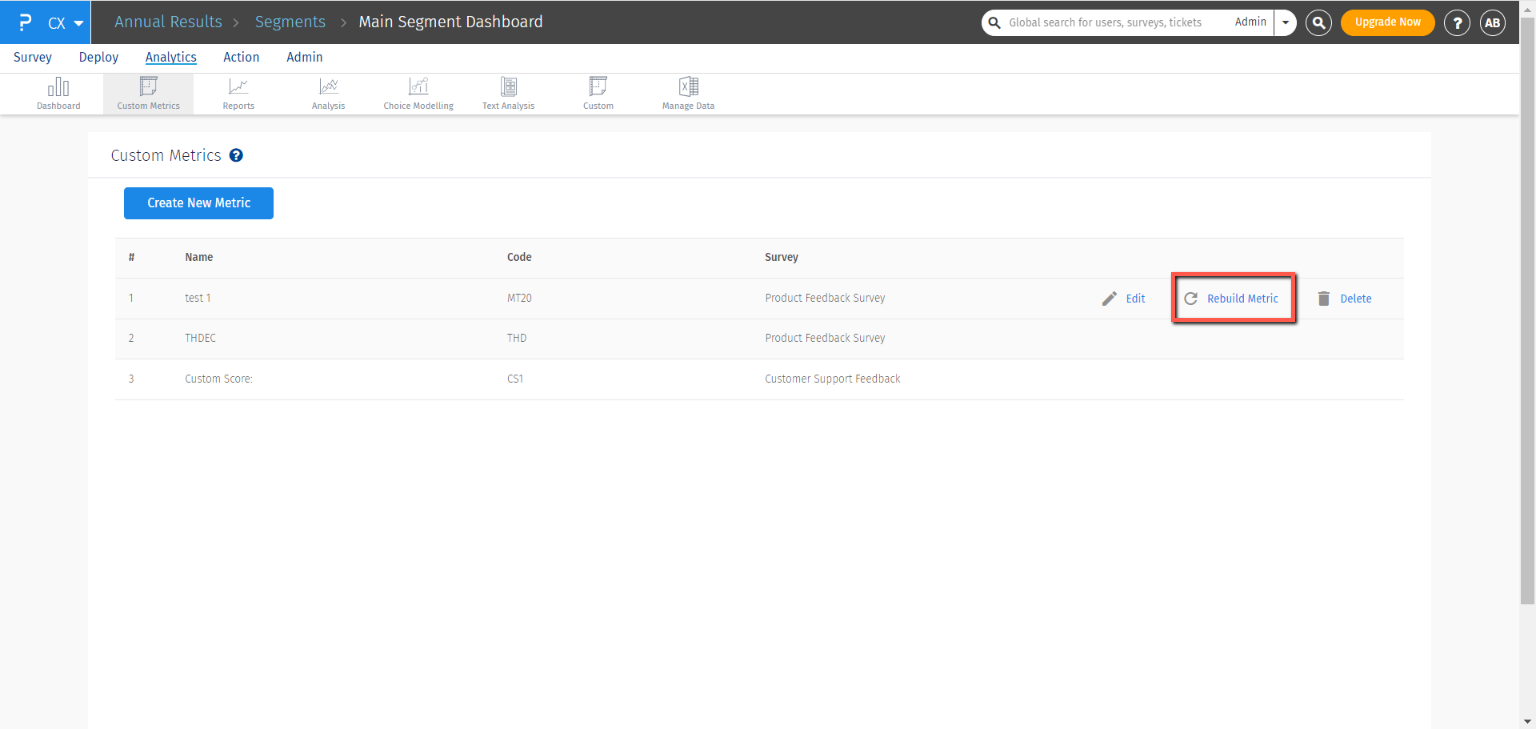
Task: Click Customer Support Feedback survey cell
Action: click(833, 379)
